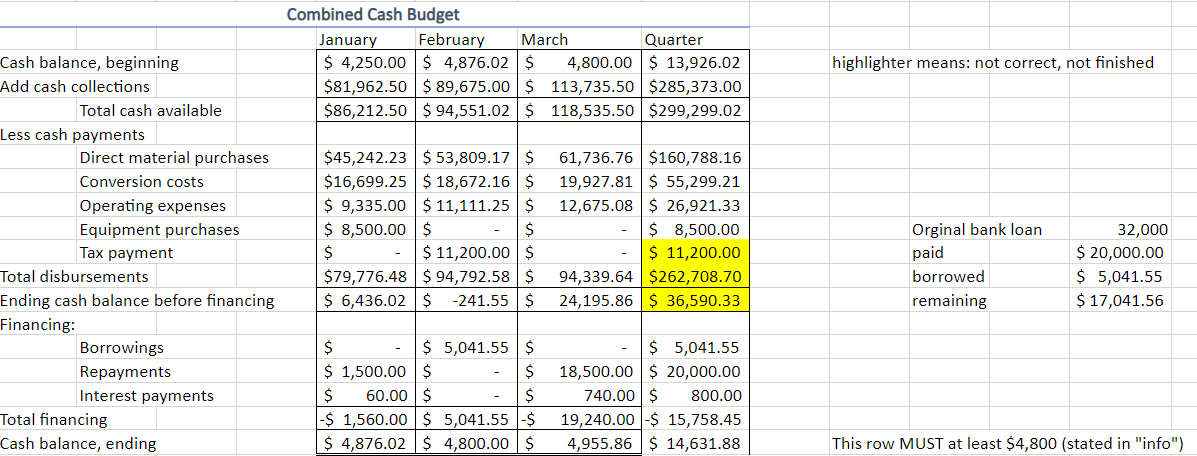
Task: Select highlighted Quarter total disbursements $262,708.70
Action: [x=697, y=277]
